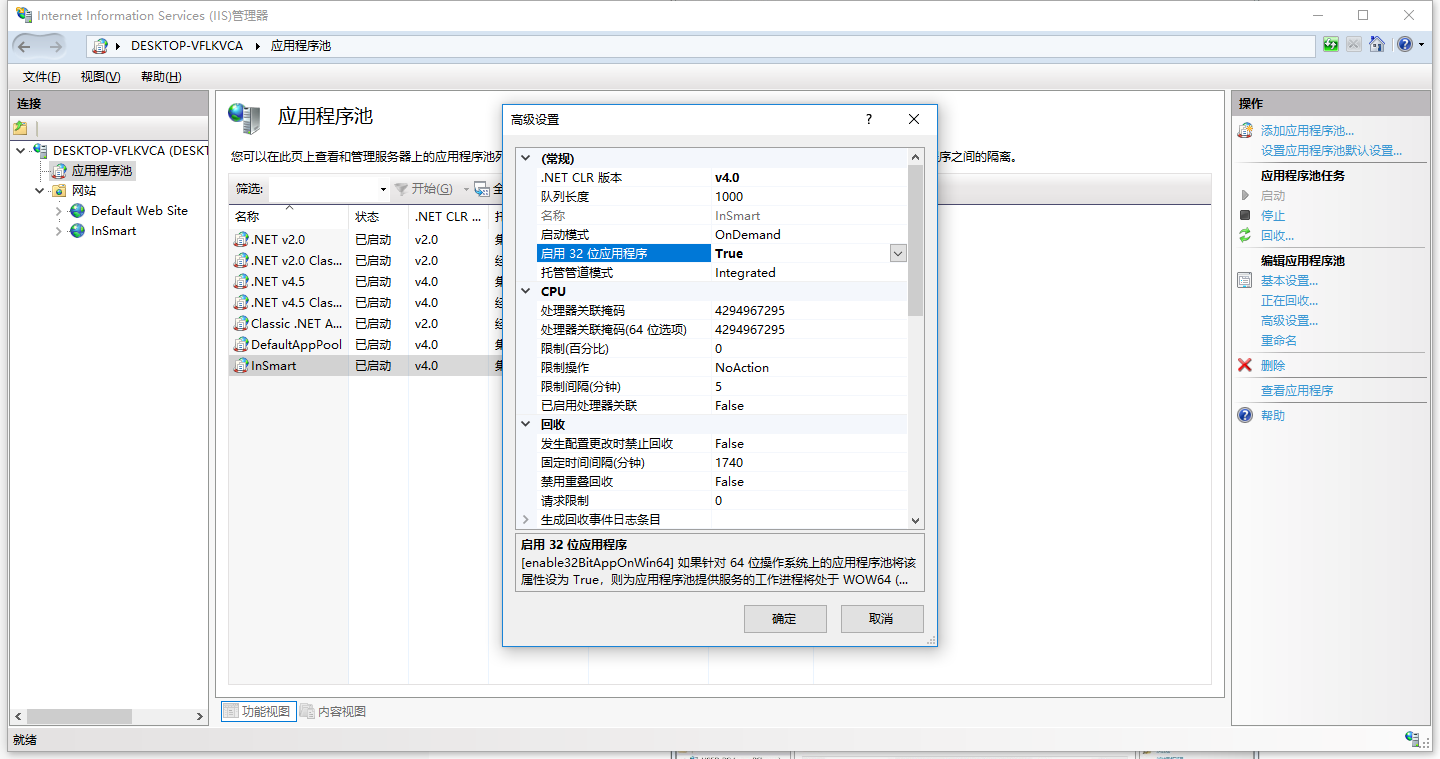
Task: Click the 基本设置 settings icon
Action: pos(1245,280)
